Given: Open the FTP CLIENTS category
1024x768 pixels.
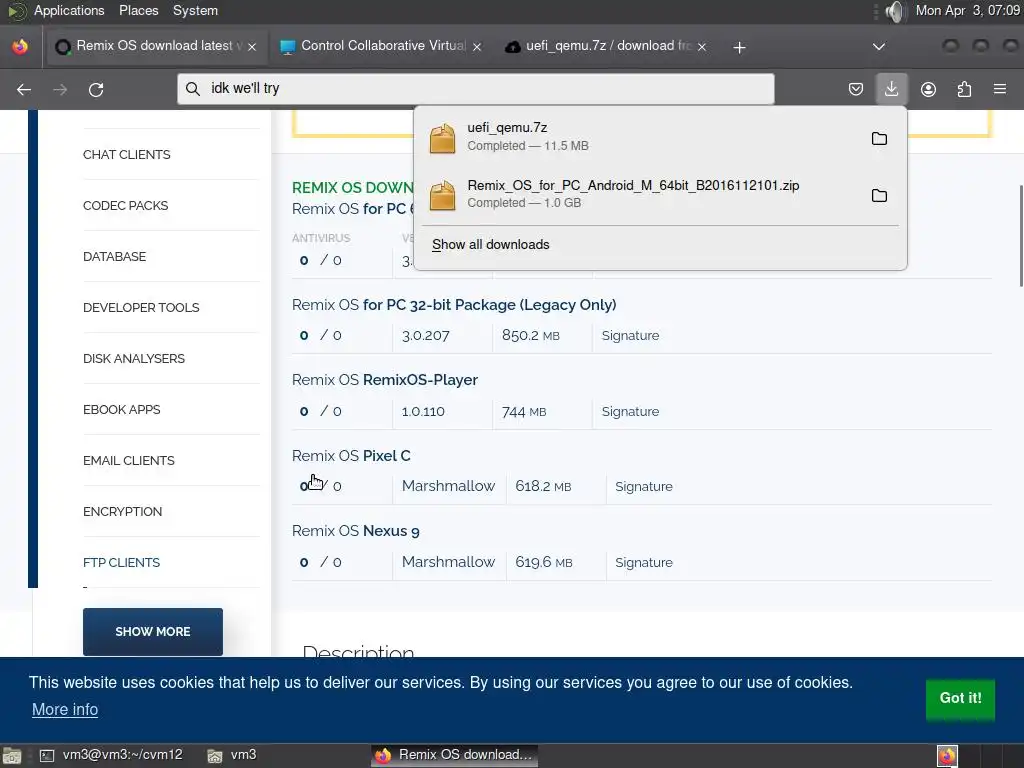Looking at the screenshot, I should 121,562.
